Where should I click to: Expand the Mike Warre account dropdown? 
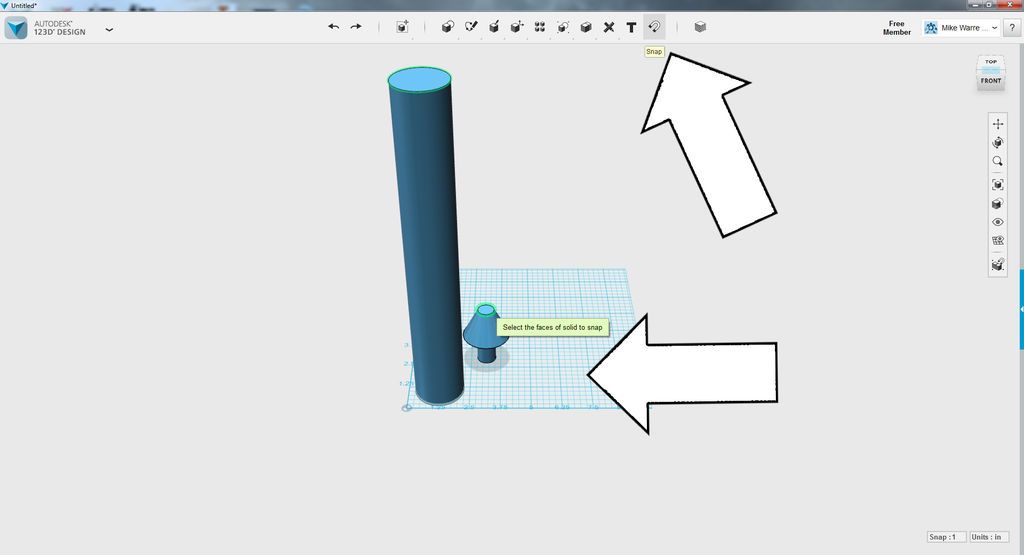(961, 28)
